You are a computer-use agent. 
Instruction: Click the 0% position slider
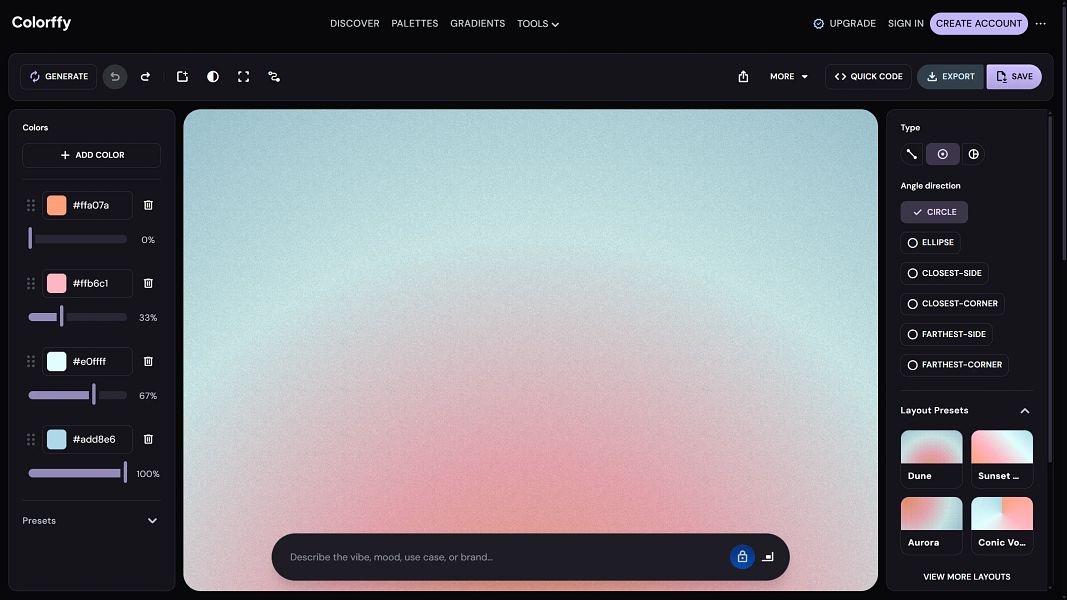click(x=78, y=239)
